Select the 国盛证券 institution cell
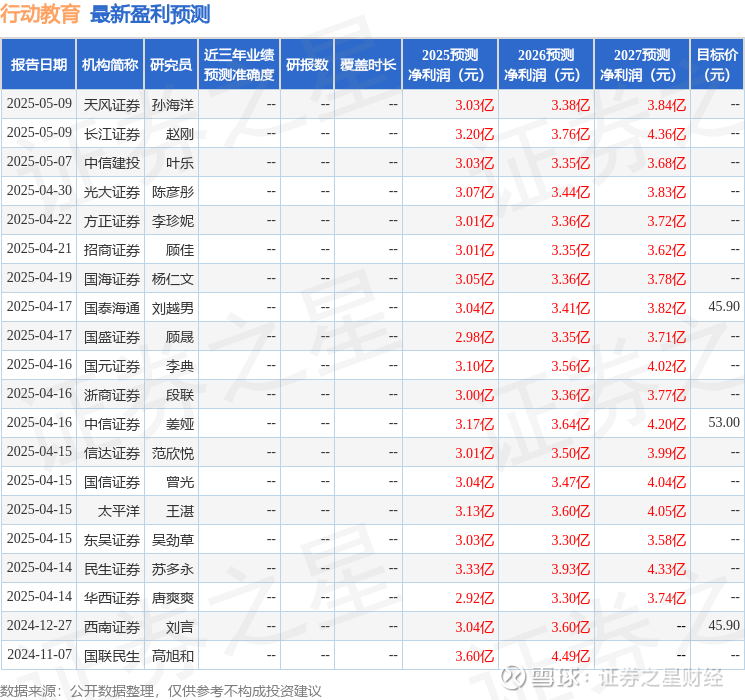 [x=112, y=337]
